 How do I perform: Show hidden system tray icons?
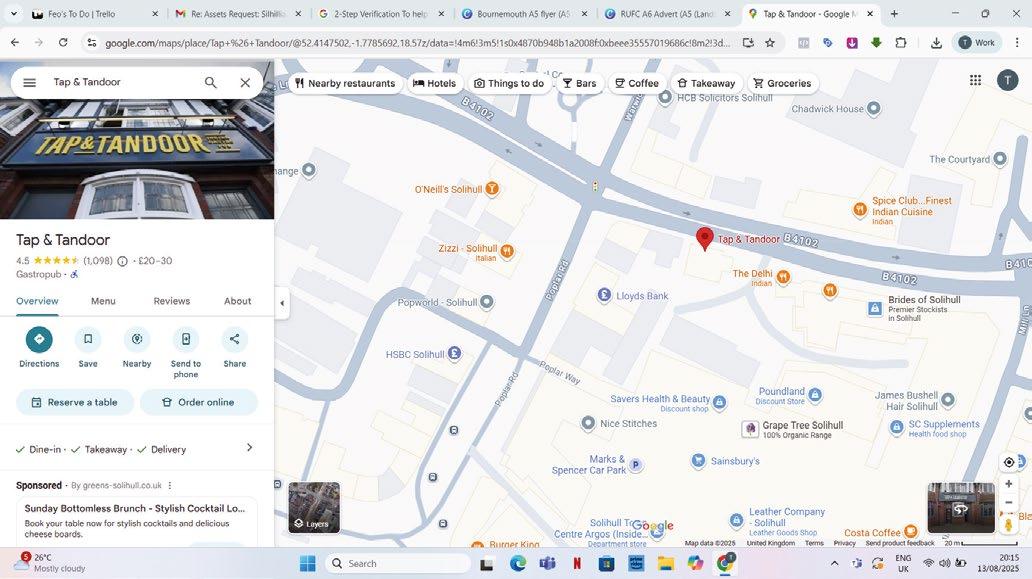[835, 563]
